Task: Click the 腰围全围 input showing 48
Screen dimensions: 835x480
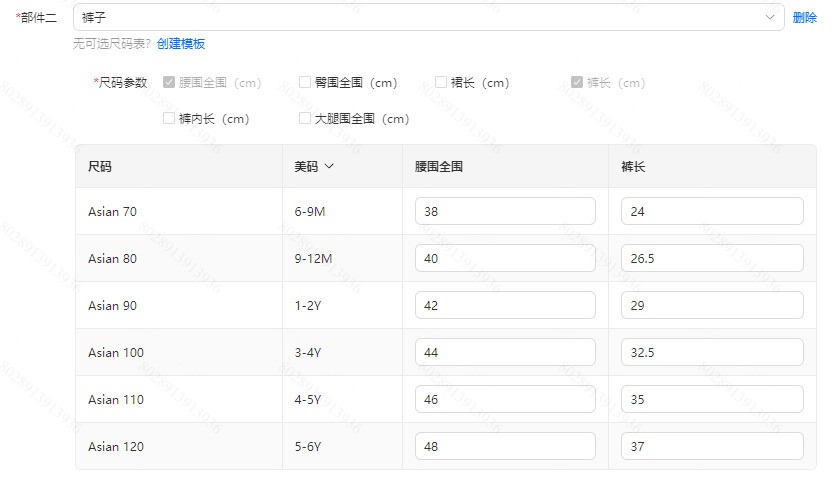Action: (505, 446)
